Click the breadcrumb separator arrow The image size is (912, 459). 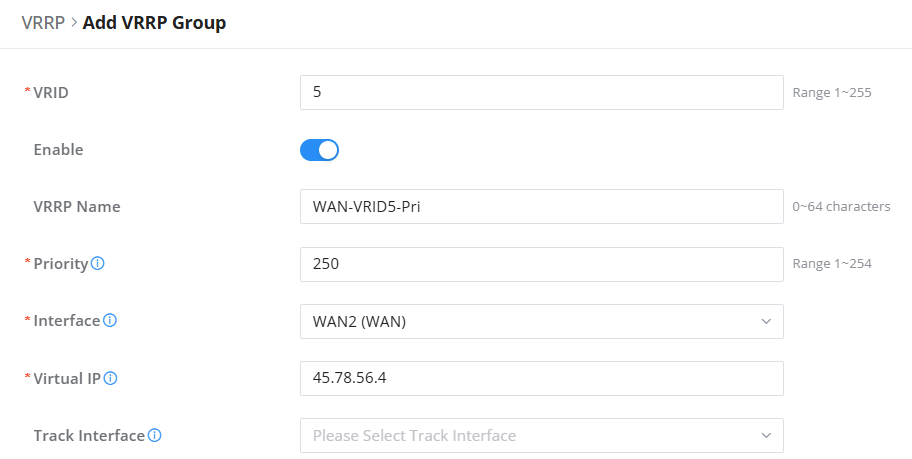tap(74, 23)
